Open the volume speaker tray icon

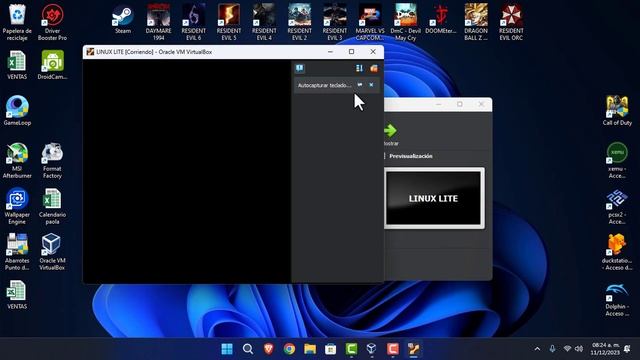(x=579, y=349)
